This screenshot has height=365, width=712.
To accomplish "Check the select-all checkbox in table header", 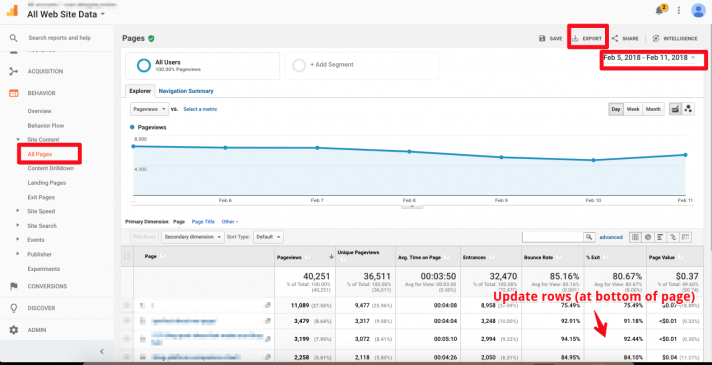I will coord(127,256).
